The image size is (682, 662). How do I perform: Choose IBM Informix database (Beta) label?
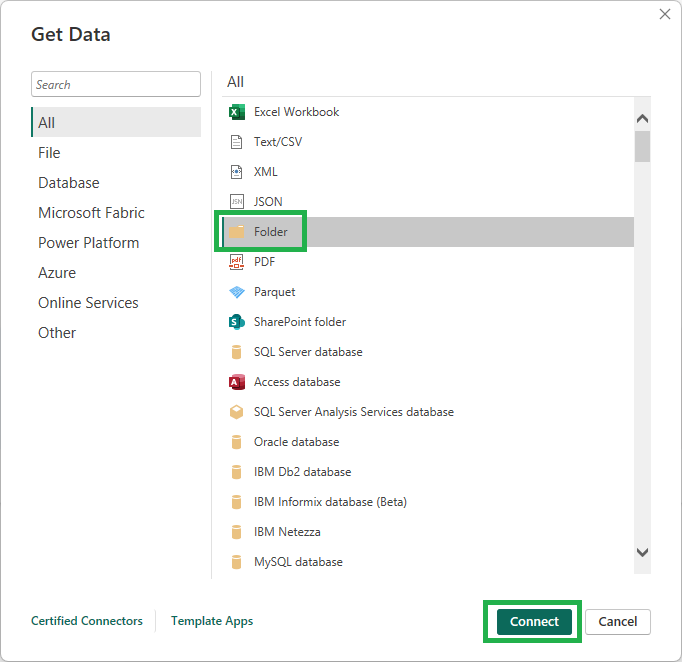[330, 502]
